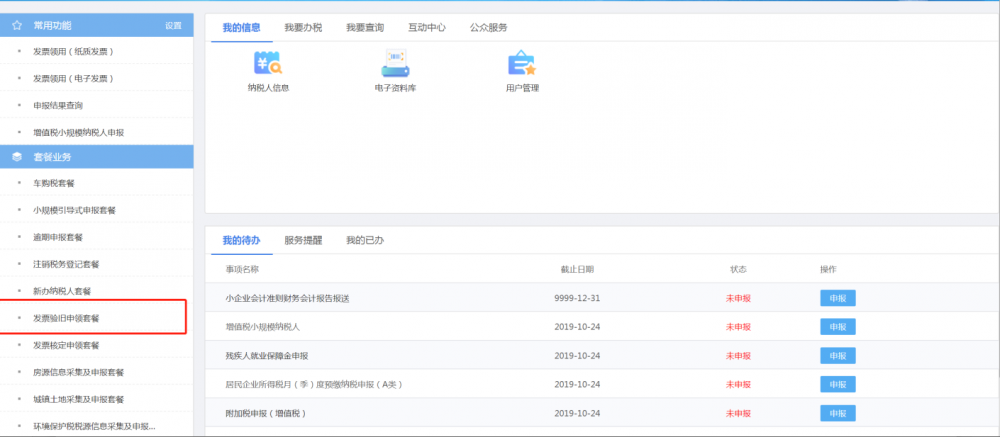Open the 公众服务 tab

(x=489, y=28)
